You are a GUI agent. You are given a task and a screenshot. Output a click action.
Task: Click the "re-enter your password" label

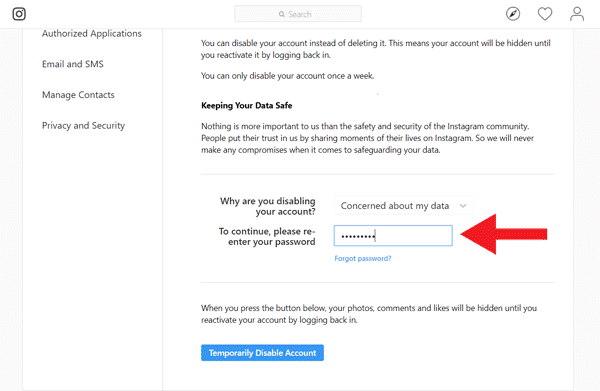[x=267, y=236]
